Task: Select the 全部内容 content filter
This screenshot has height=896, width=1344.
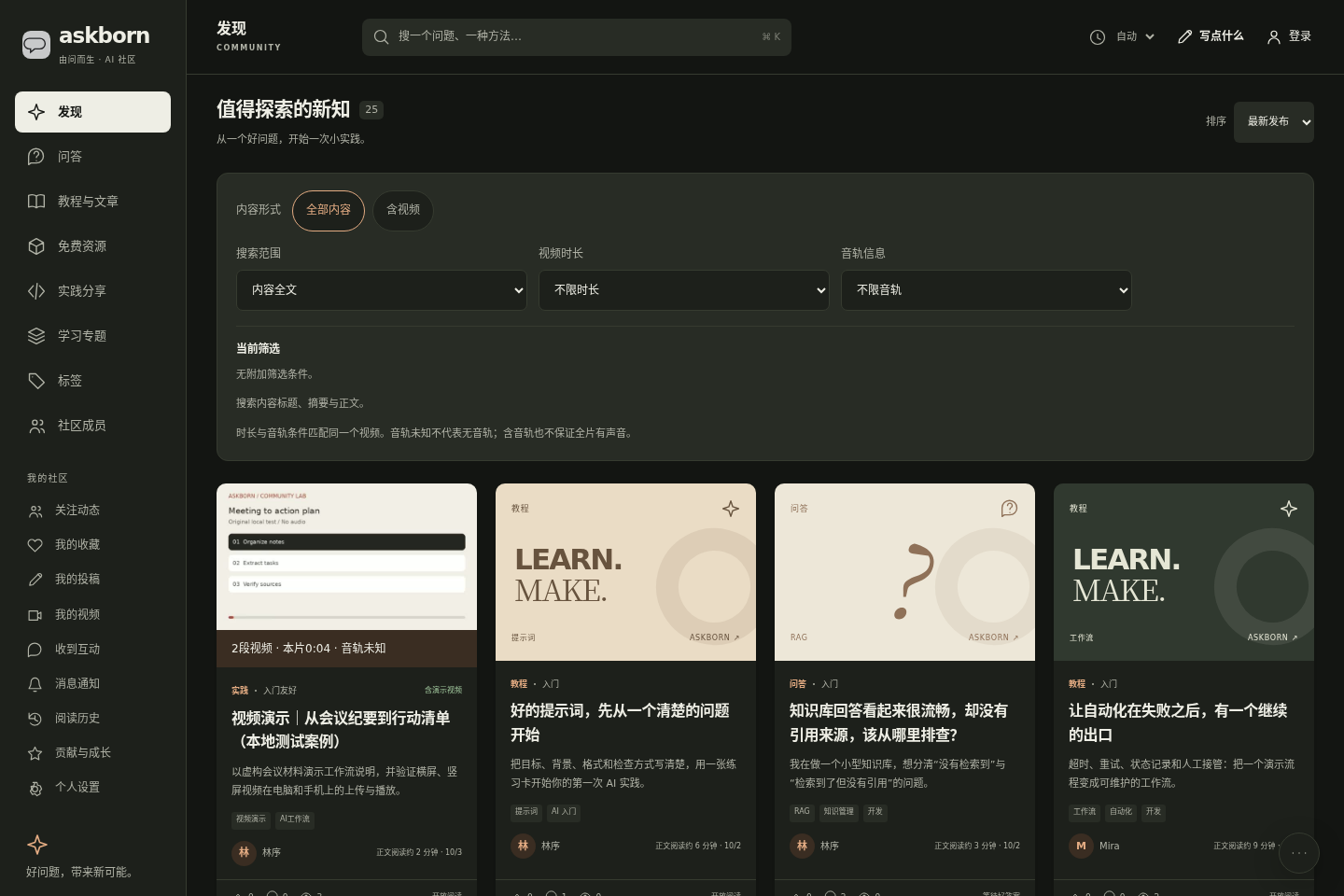Action: pos(329,210)
